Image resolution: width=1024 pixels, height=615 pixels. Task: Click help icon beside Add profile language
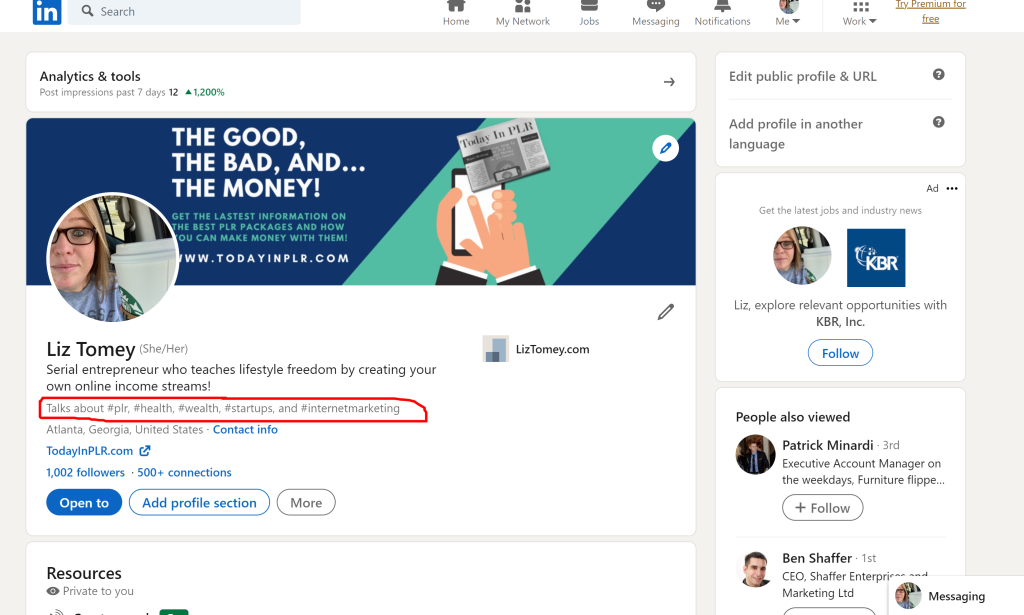[938, 122]
